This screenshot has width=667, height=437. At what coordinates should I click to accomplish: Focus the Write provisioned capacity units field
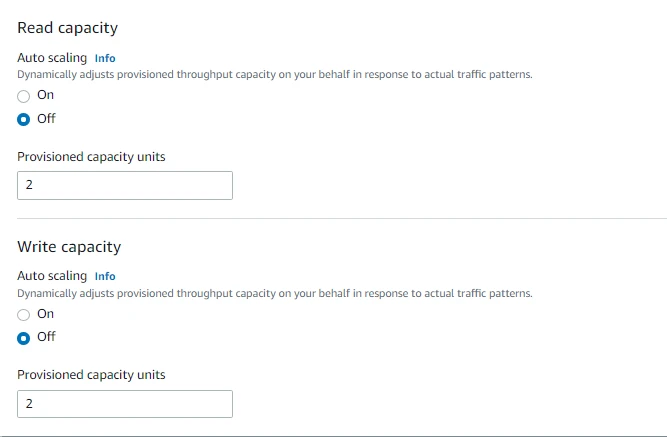click(x=125, y=403)
